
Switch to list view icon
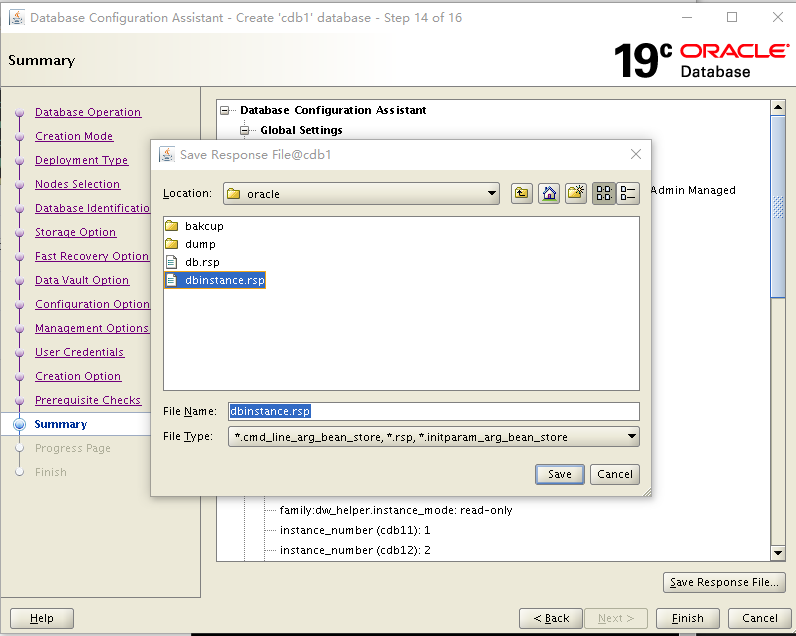pyautogui.click(x=604, y=193)
